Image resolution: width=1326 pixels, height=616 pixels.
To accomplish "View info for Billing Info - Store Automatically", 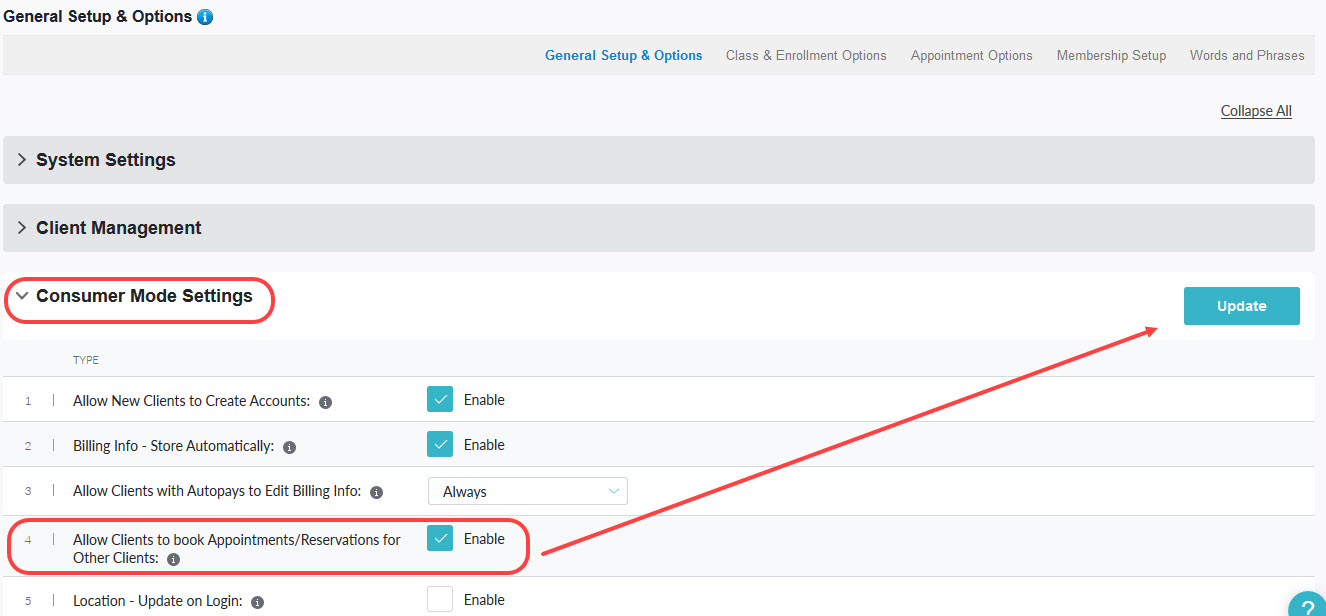I will tap(289, 447).
